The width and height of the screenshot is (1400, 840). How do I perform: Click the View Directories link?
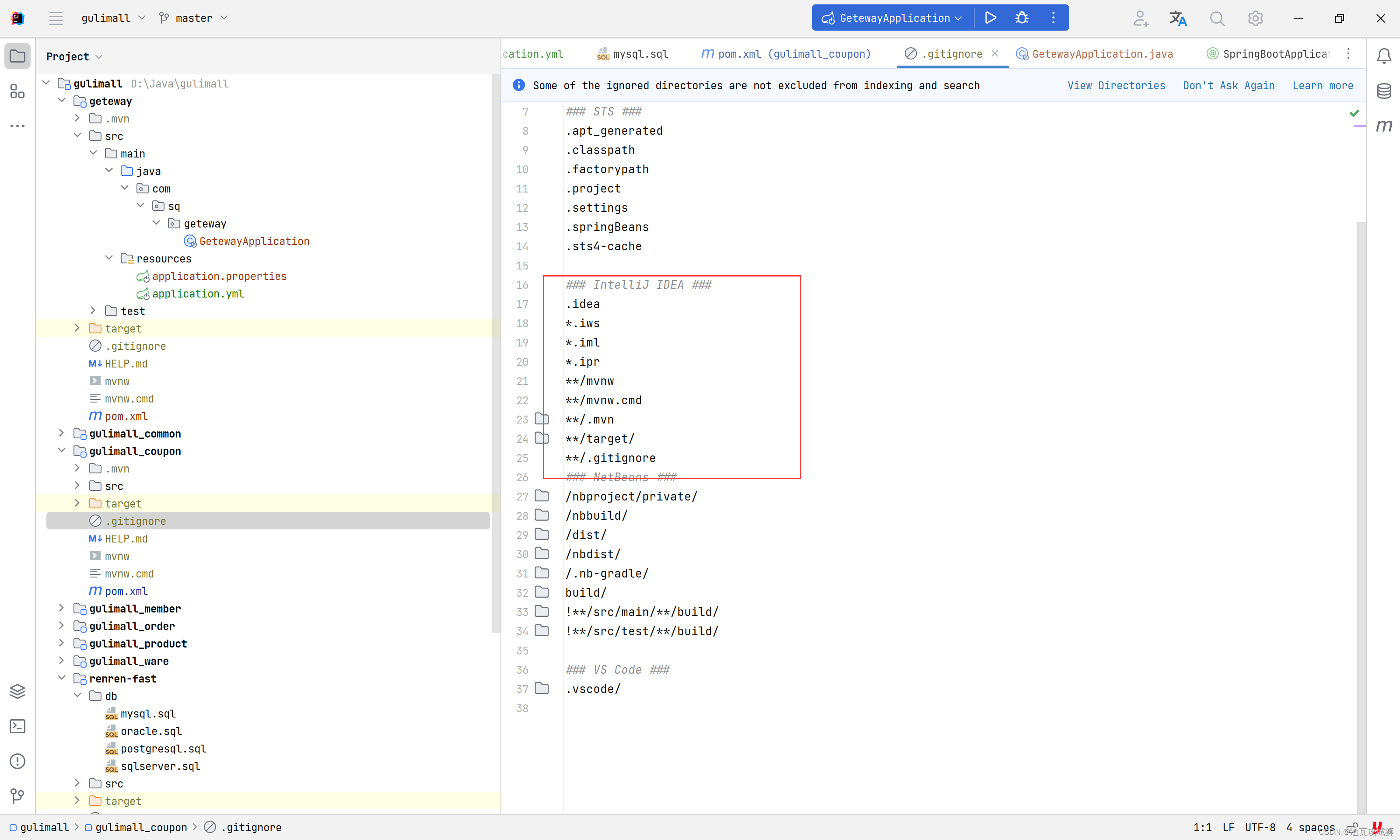click(x=1116, y=85)
